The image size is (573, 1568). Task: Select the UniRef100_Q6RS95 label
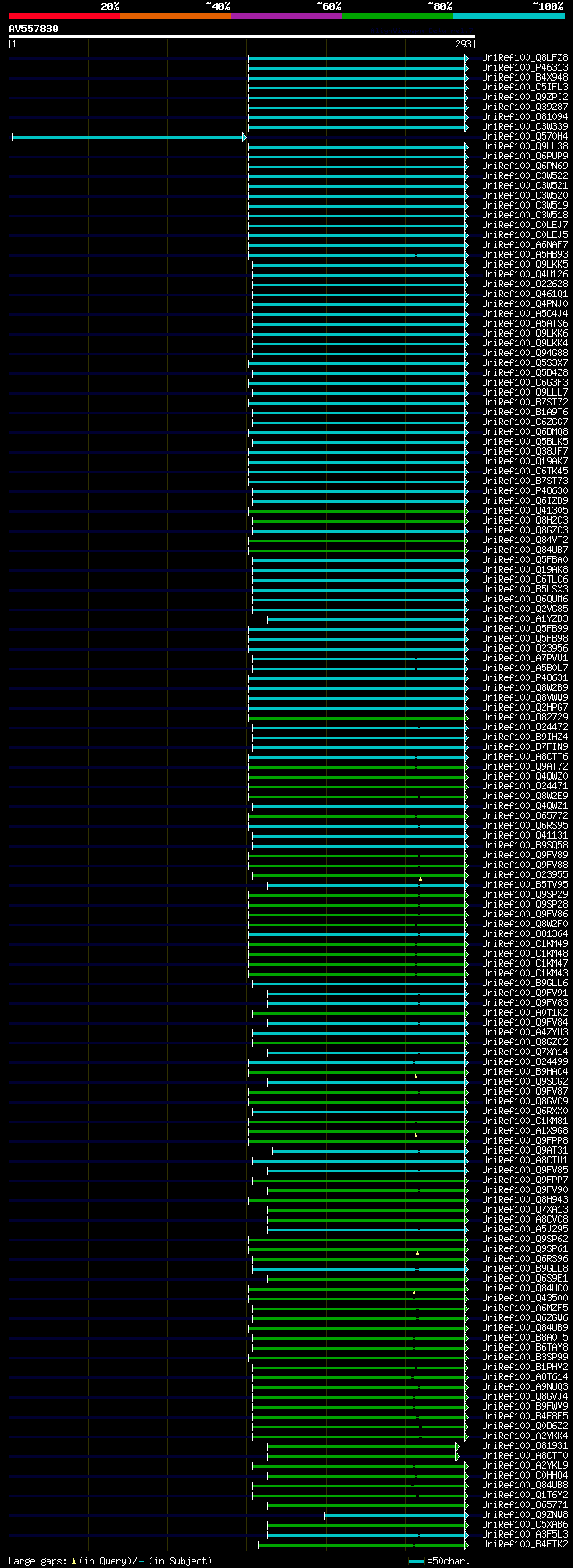tap(525, 826)
